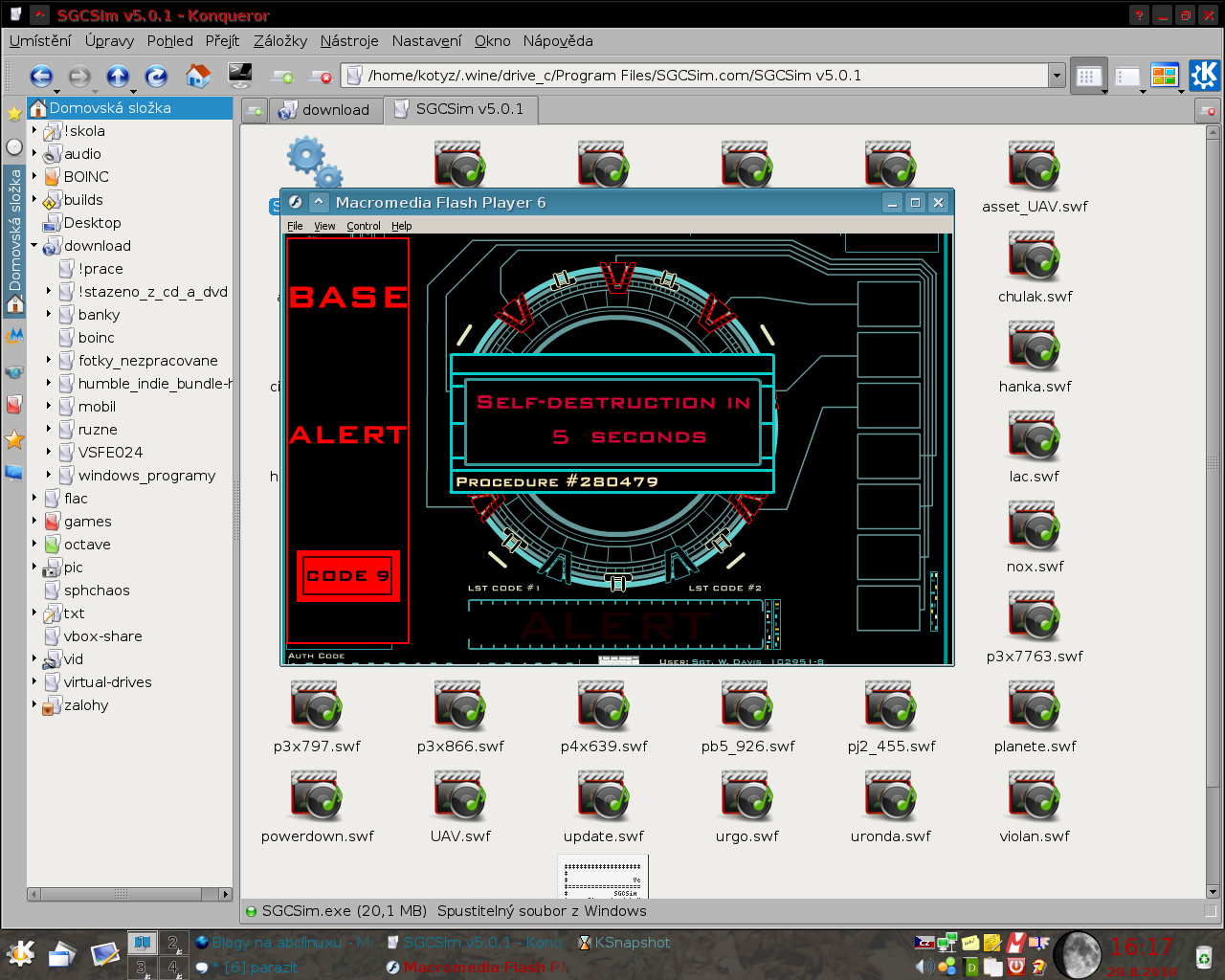Select the multi-column view icon

click(1127, 77)
